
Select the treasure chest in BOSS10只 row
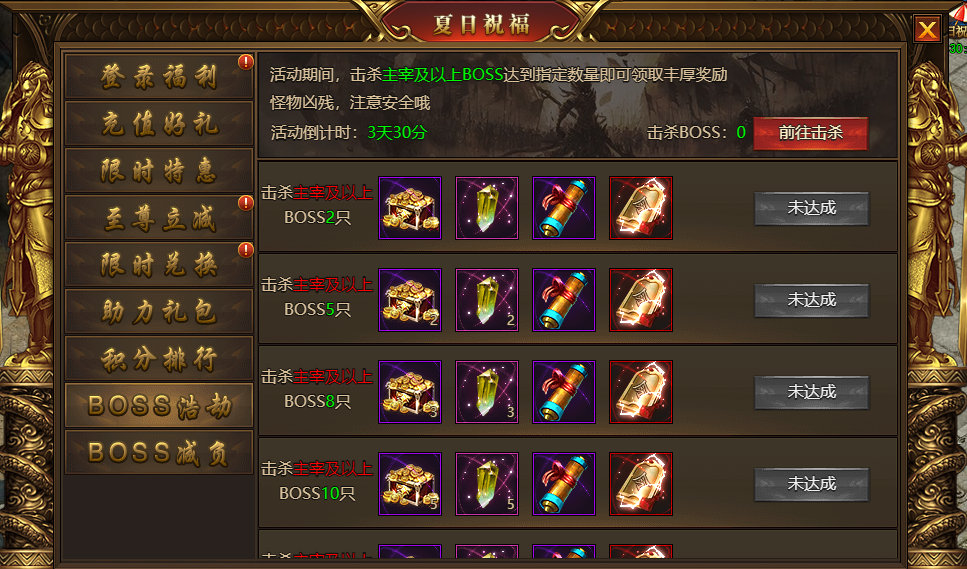tap(409, 484)
